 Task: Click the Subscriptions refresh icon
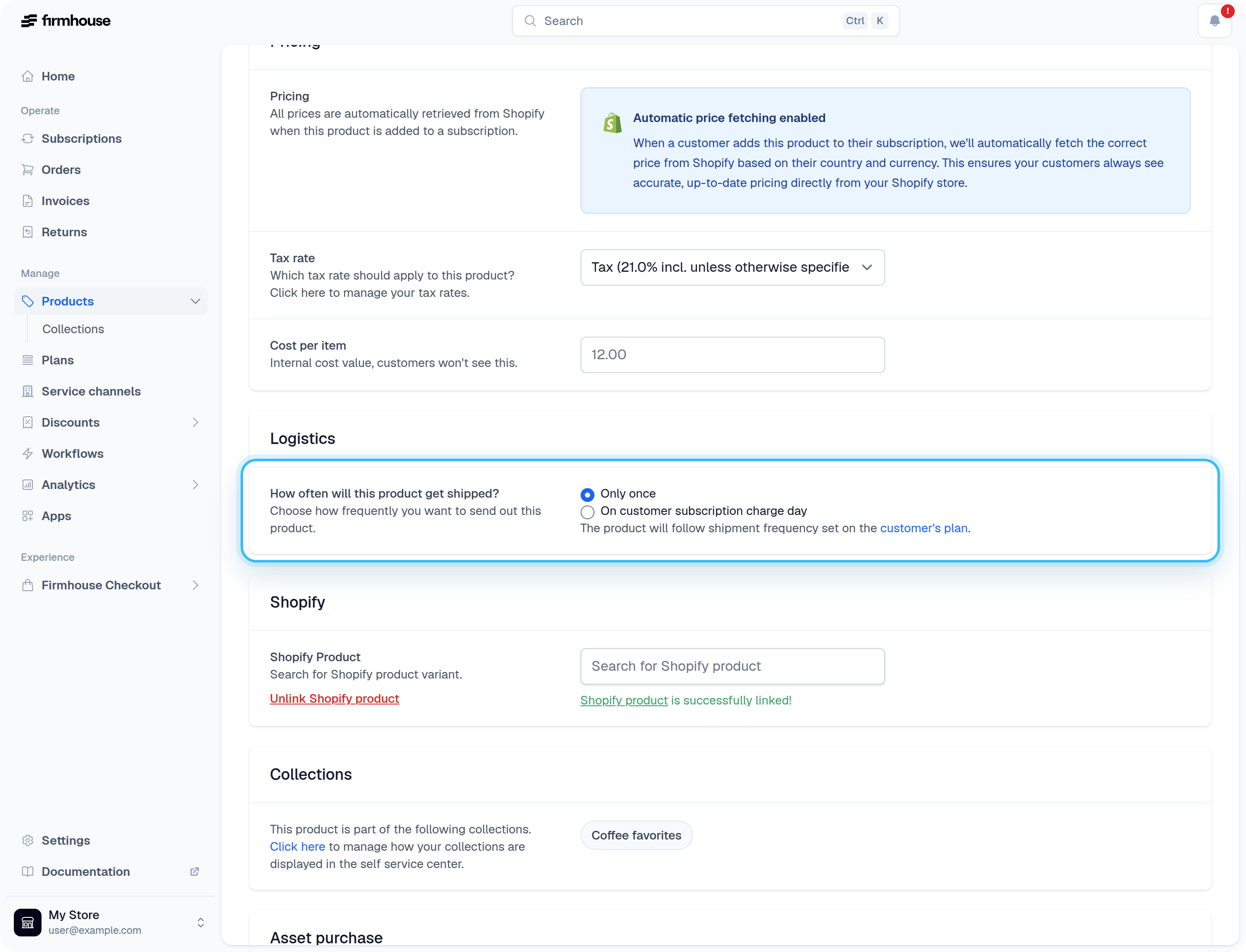[27, 138]
